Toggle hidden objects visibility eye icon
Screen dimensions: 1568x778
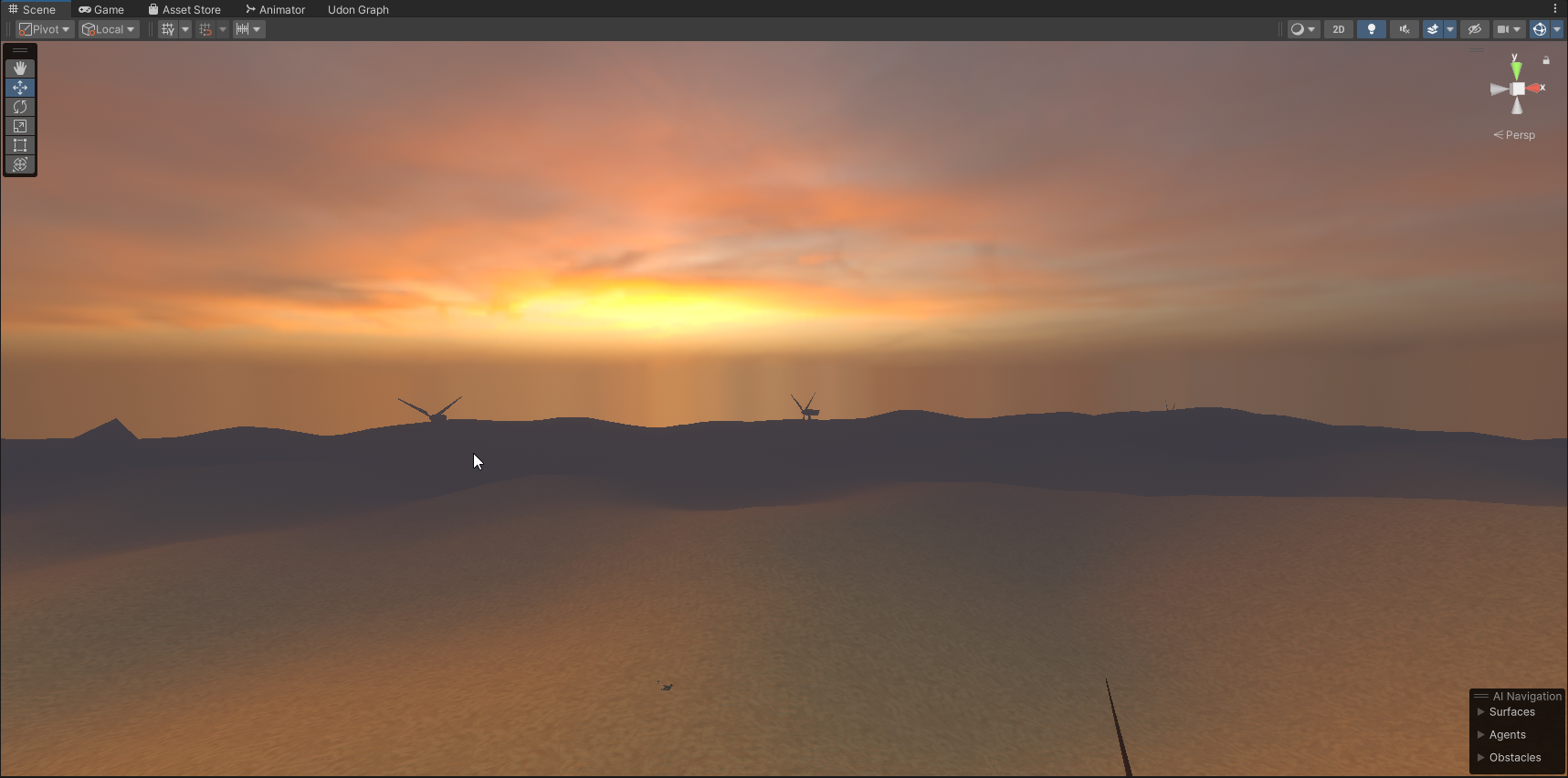point(1474,29)
